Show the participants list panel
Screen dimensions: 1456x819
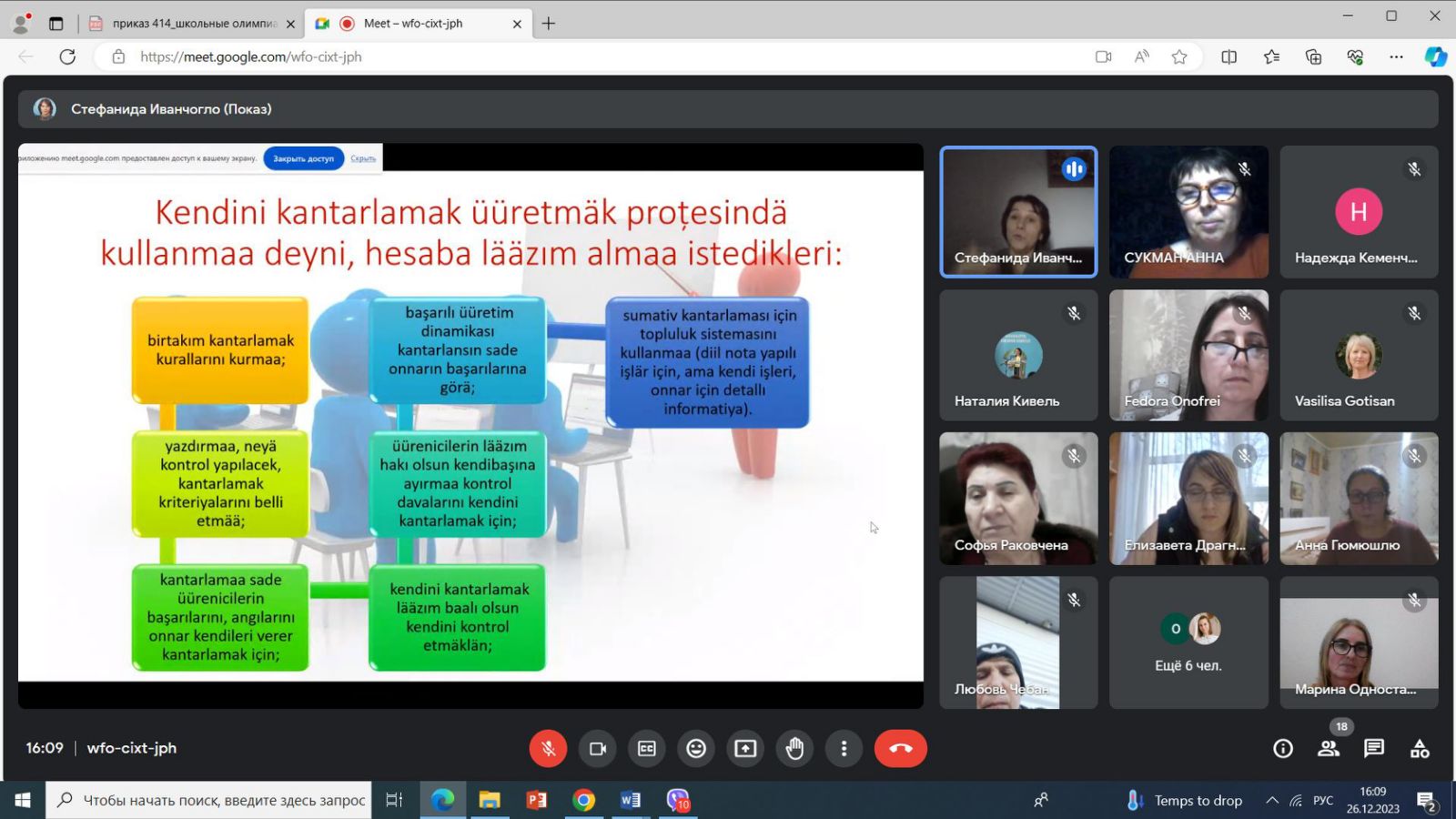click(1328, 748)
